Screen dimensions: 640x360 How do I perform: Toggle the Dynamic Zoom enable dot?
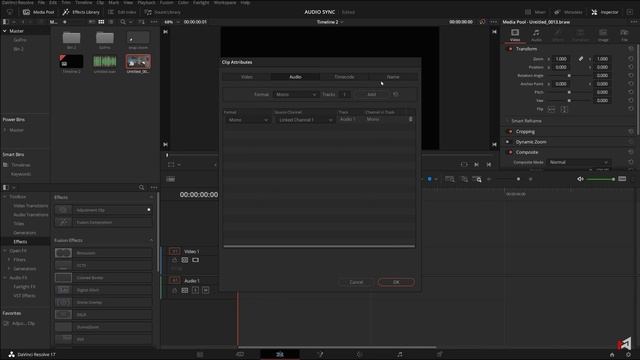[508, 142]
